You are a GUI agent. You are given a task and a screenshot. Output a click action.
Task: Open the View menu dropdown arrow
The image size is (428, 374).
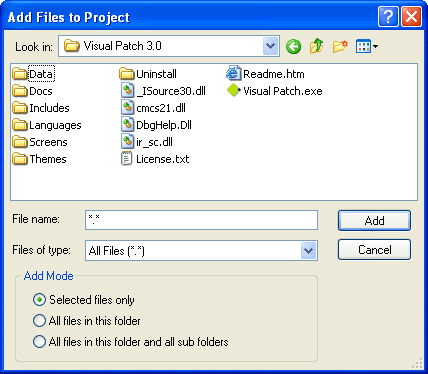(376, 47)
